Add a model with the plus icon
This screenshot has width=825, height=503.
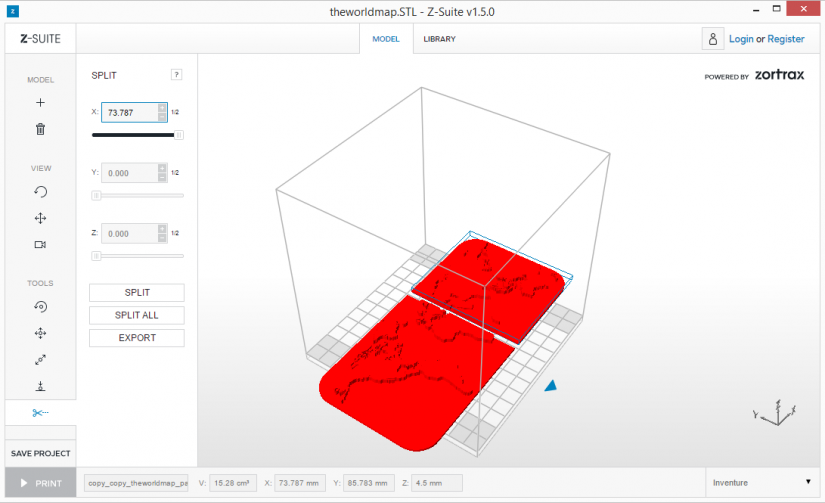click(x=40, y=103)
